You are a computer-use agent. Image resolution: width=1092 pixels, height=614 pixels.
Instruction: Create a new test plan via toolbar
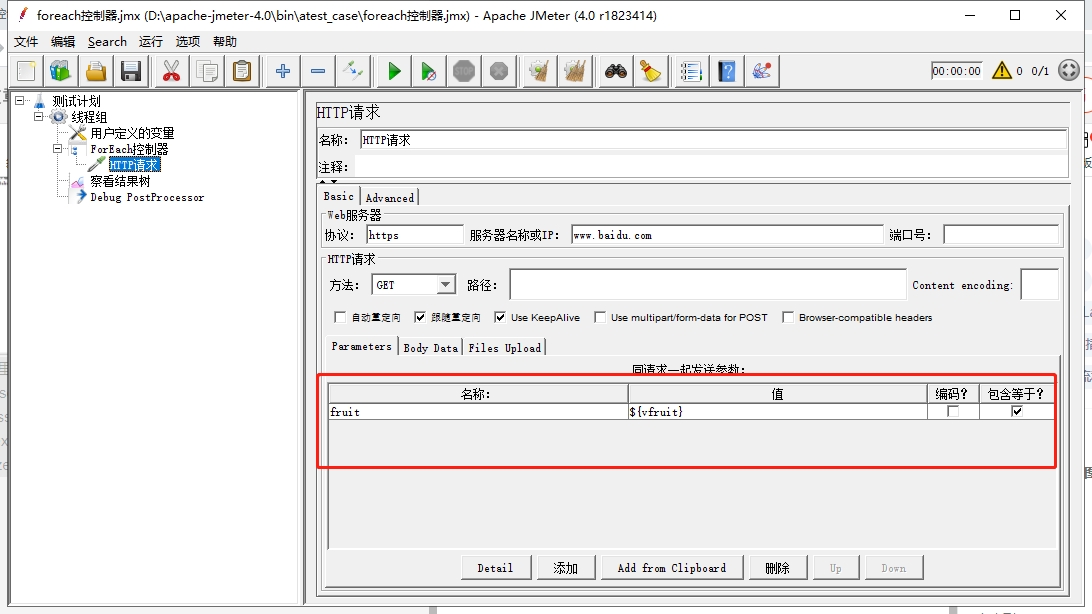pos(26,71)
